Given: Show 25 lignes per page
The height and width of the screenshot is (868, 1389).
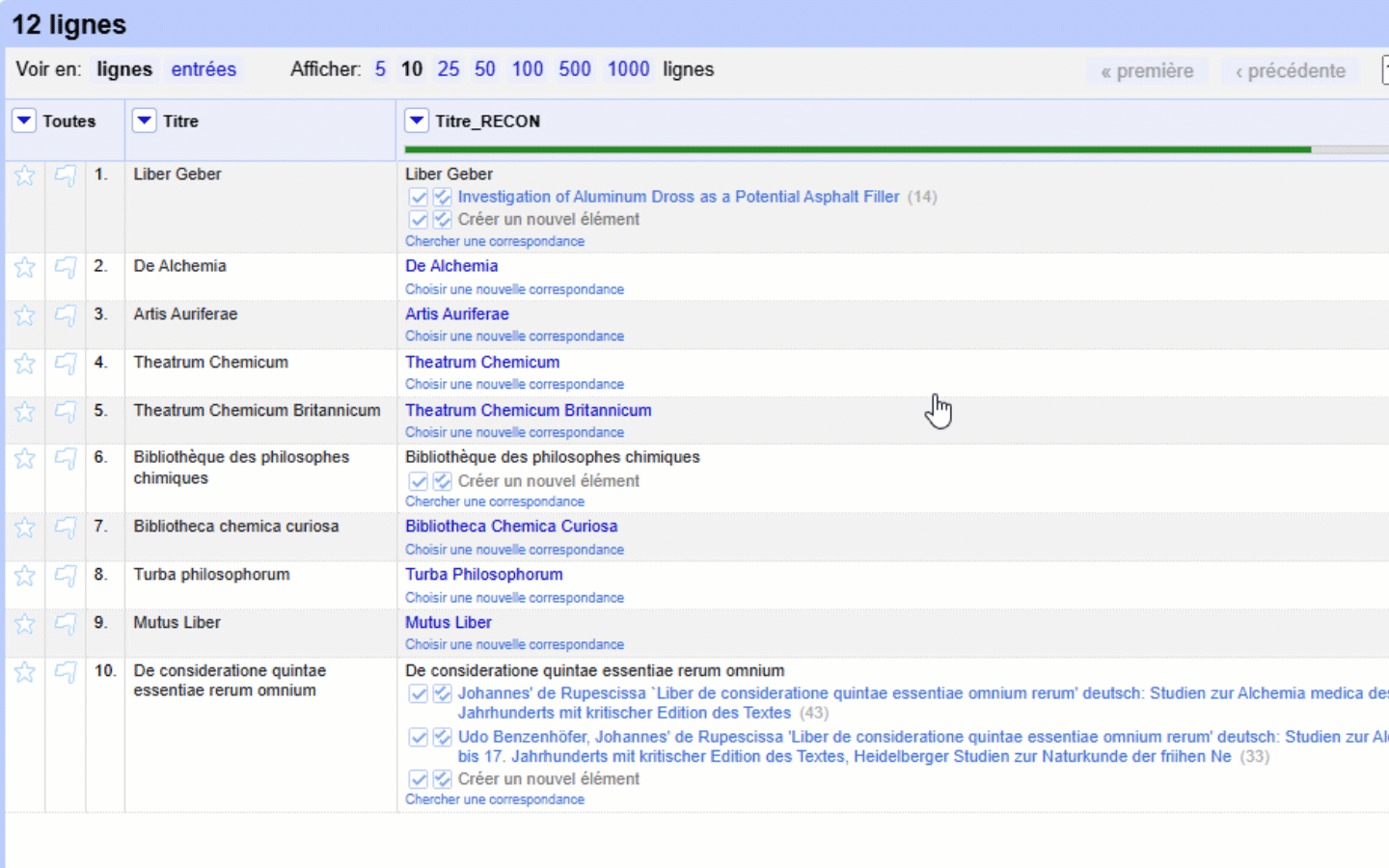Looking at the screenshot, I should [x=448, y=69].
